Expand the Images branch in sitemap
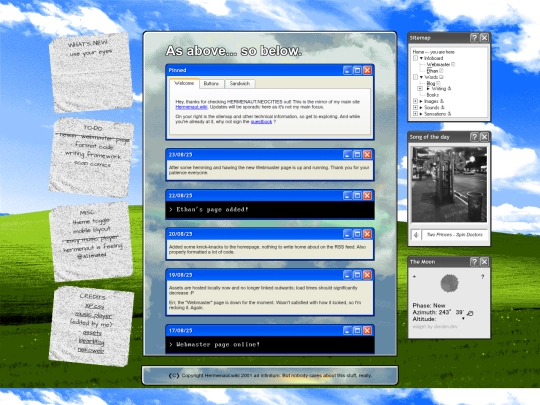 tap(415, 101)
